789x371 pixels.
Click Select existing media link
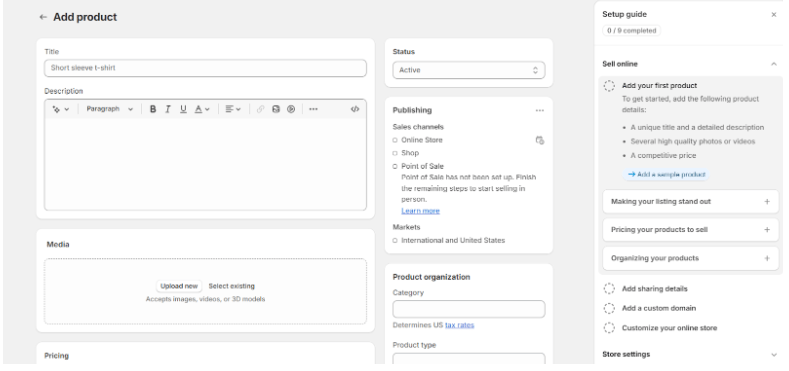tap(231, 286)
